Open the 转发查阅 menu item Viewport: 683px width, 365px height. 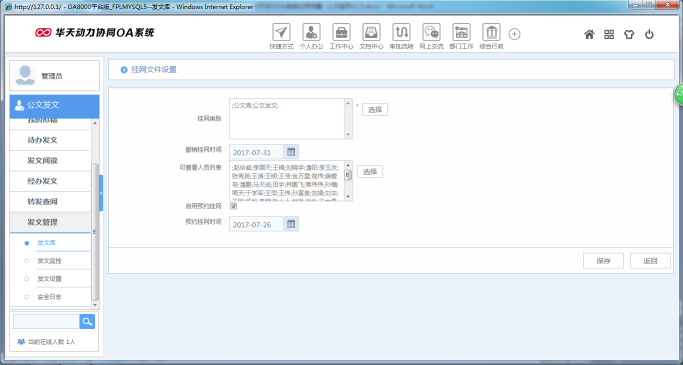coord(50,202)
